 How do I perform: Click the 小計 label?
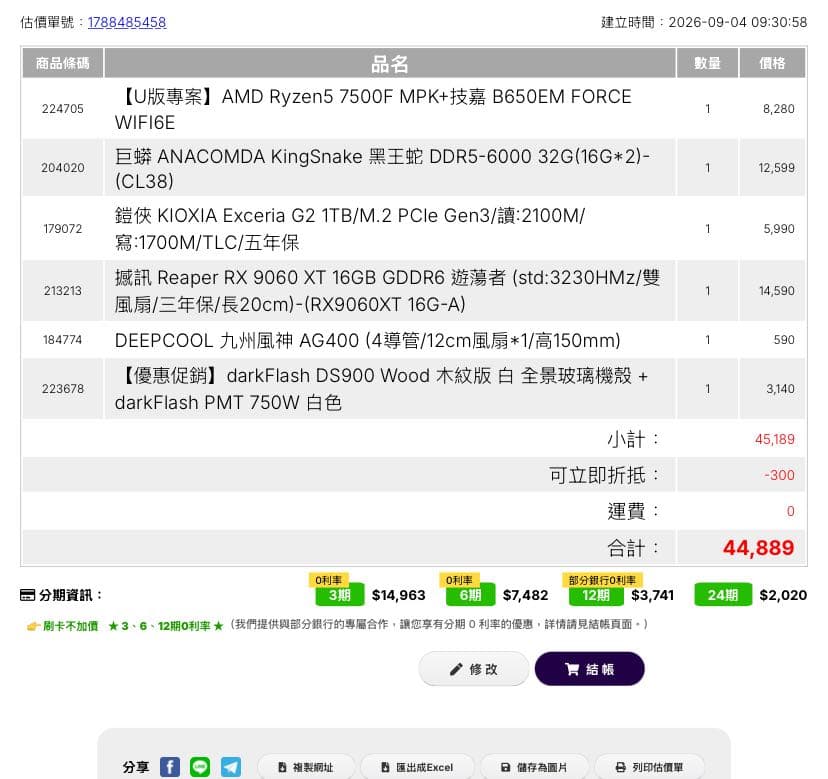click(633, 439)
